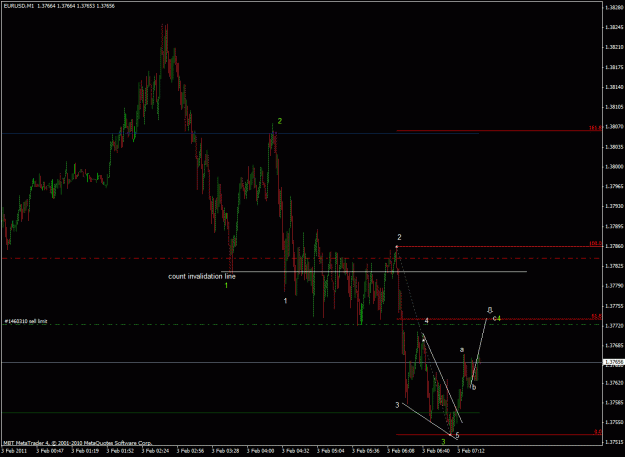Select the yellow-green wave label 4 beside c
Image resolution: width=625 pixels, height=457 pixels.
tap(499, 318)
